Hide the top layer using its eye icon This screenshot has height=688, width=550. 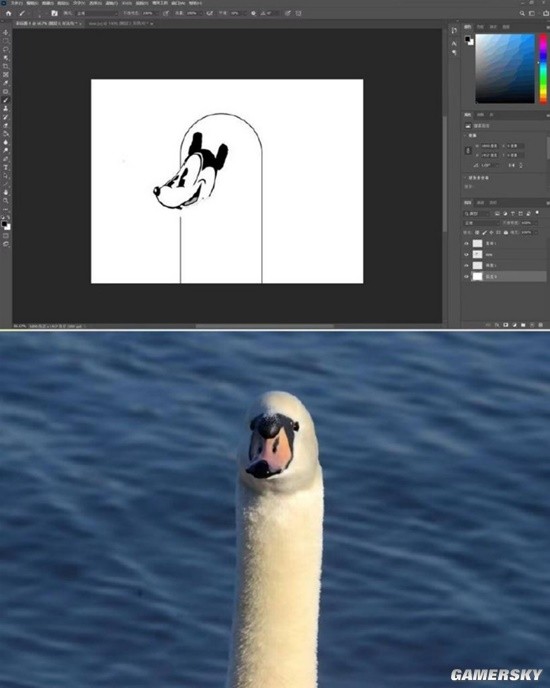coord(466,243)
